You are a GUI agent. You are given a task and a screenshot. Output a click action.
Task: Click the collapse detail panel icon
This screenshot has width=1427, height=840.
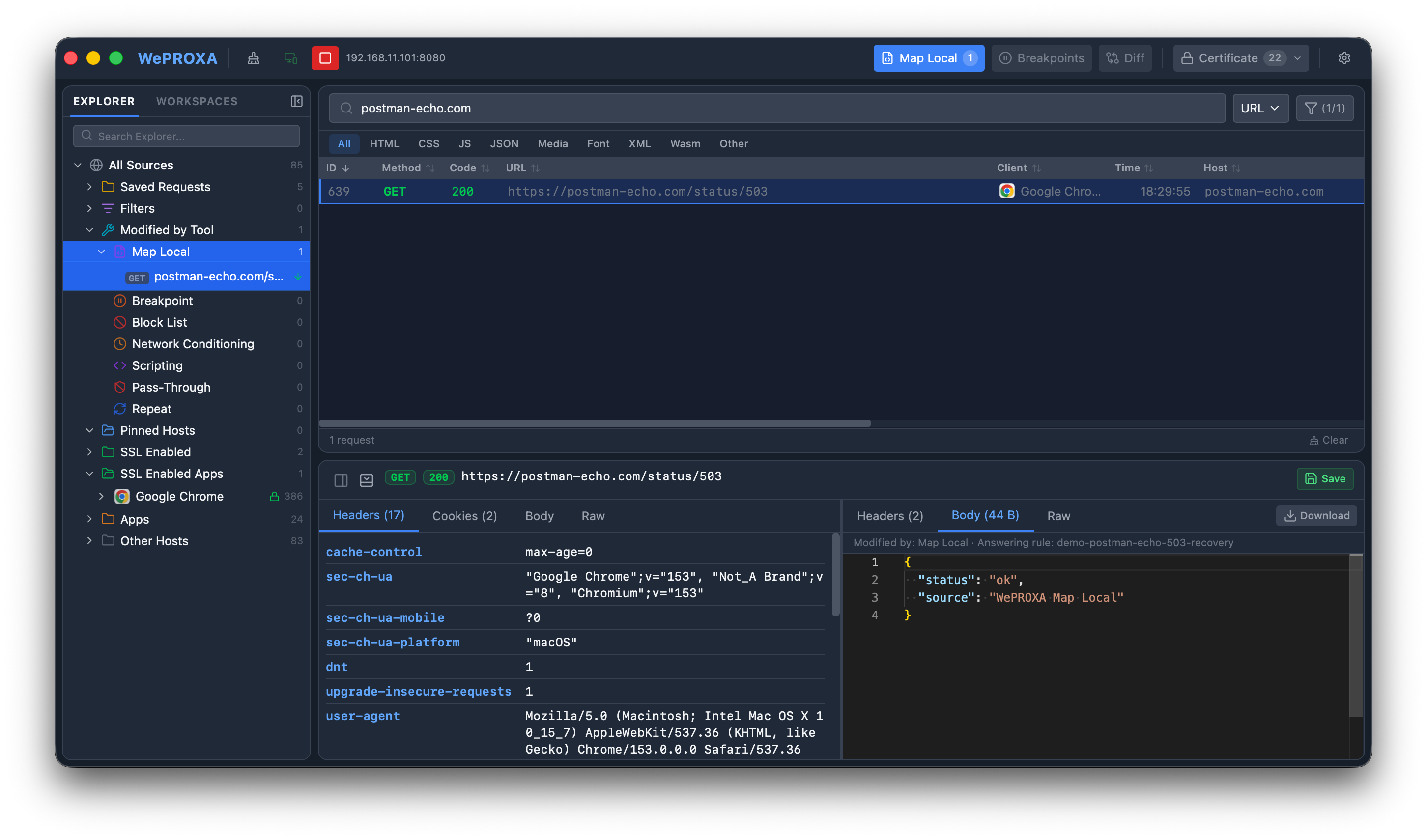(367, 480)
